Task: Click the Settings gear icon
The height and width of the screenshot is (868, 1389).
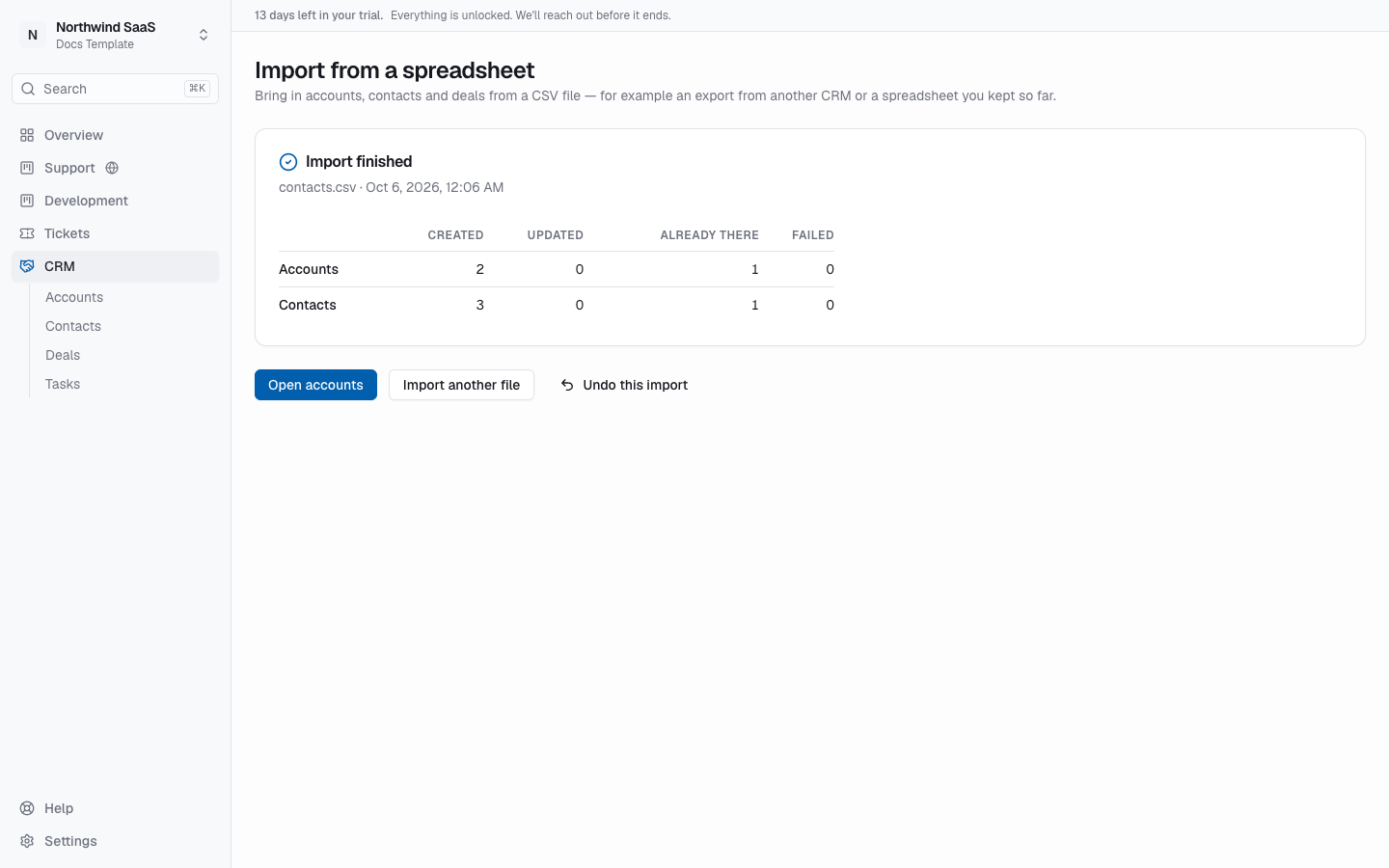Action: click(x=27, y=841)
